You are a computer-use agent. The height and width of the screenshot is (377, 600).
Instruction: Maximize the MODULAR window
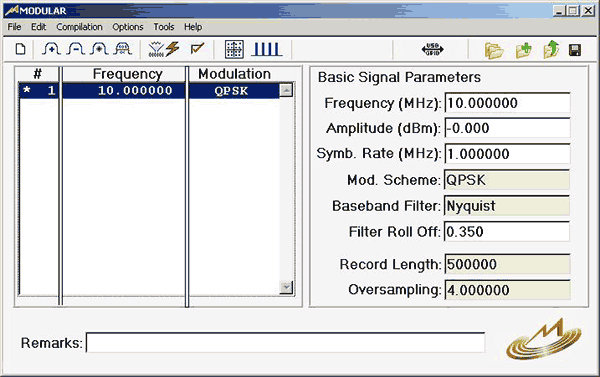click(573, 11)
